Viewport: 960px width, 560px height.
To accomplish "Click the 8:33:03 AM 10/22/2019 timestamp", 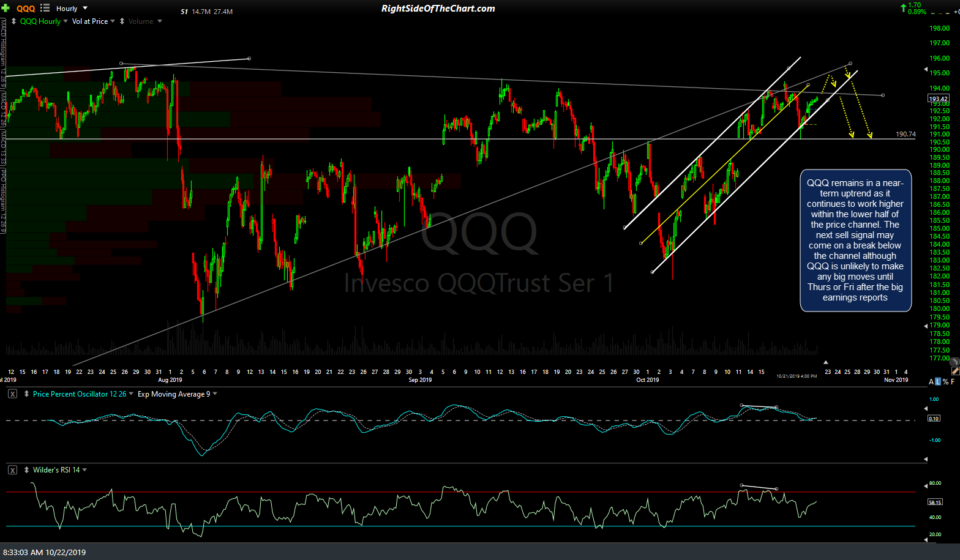I will coord(44,552).
